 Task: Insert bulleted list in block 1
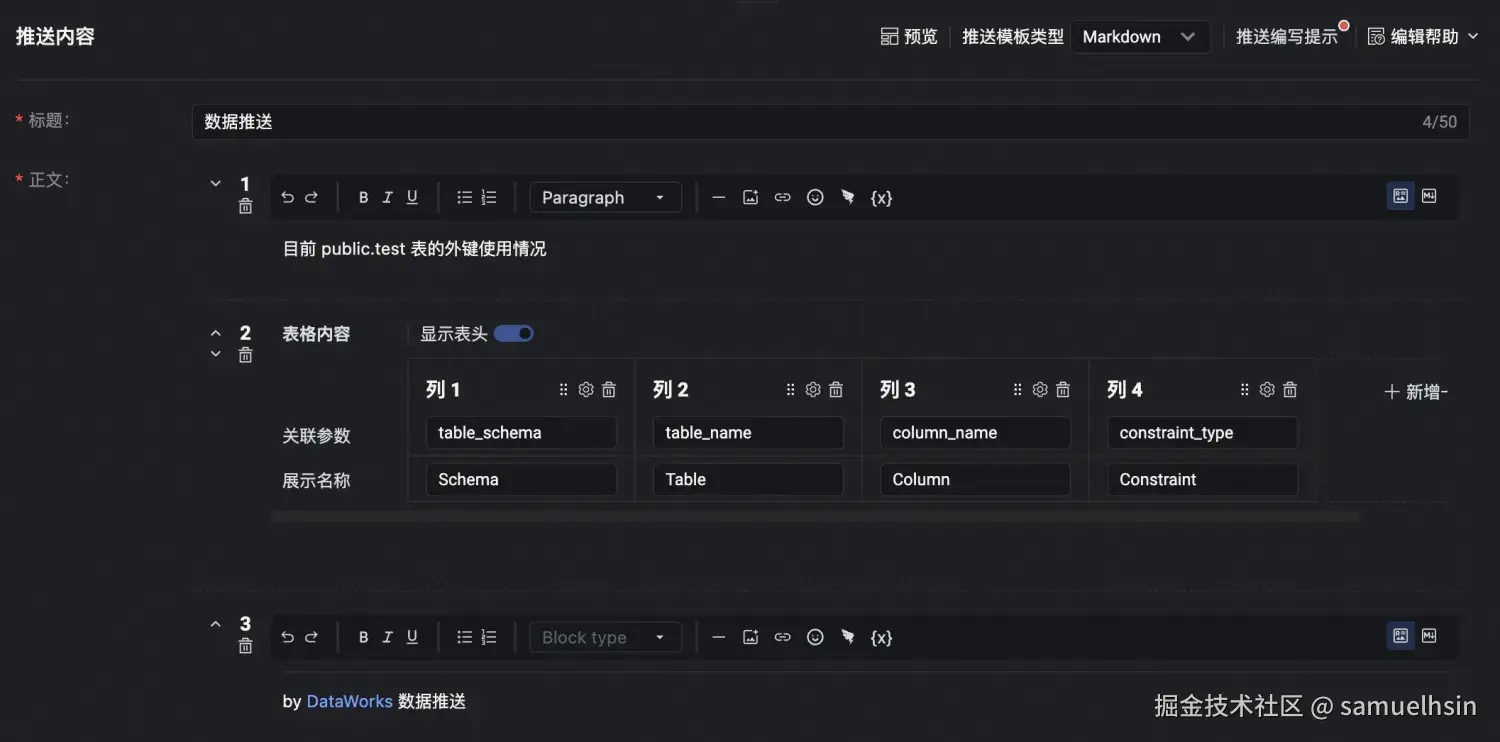(464, 197)
